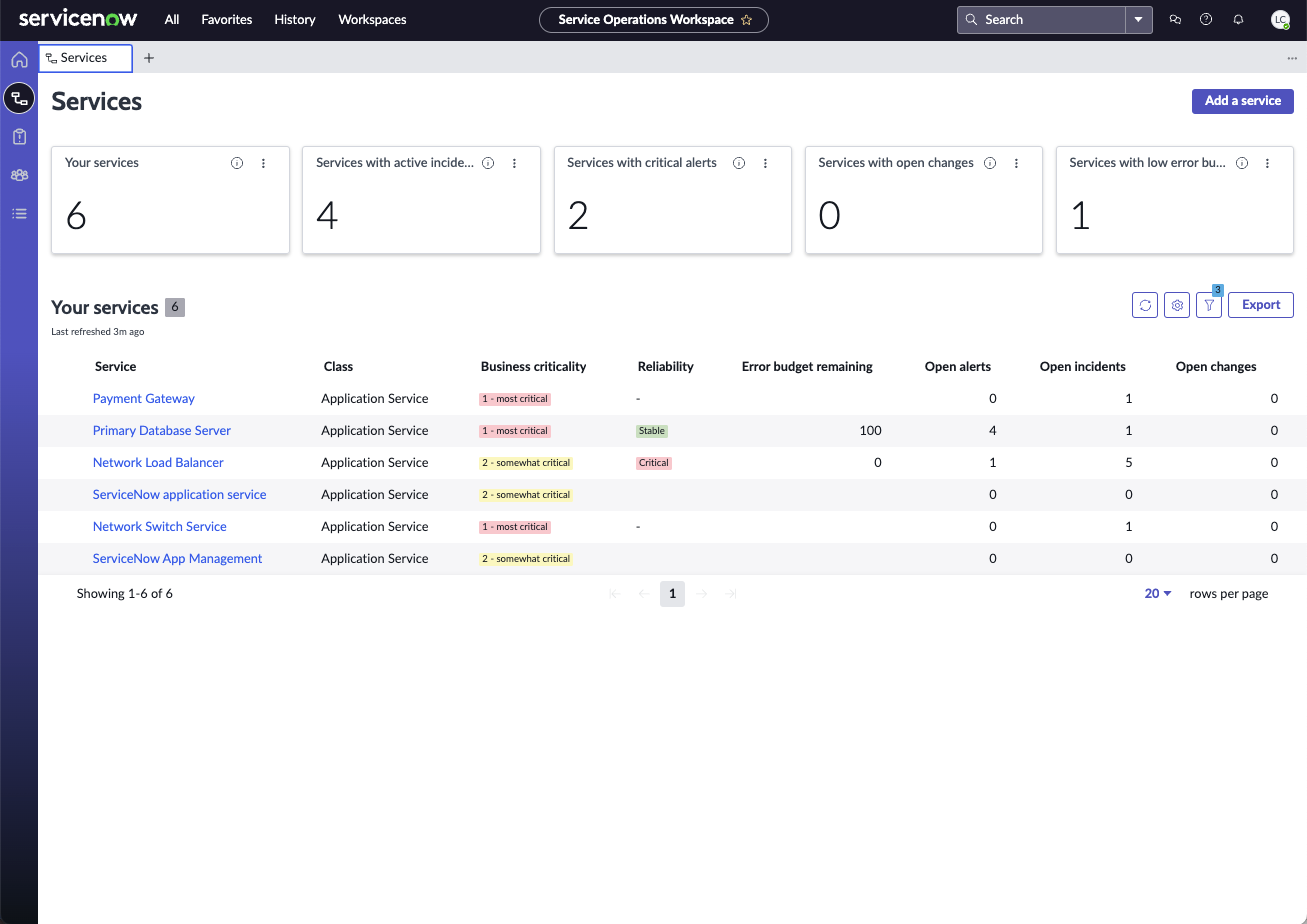Open the chat conversations icon

[x=1175, y=19]
